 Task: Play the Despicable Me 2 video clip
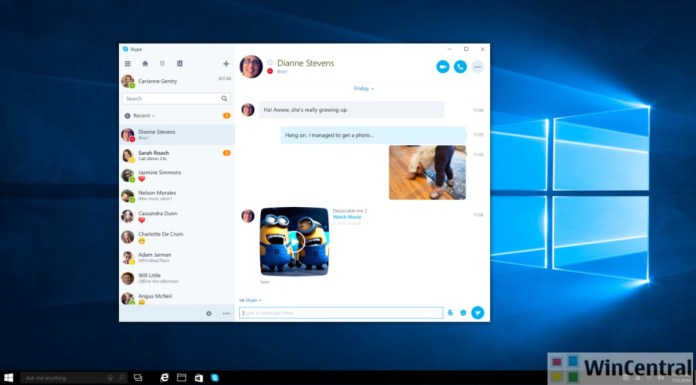click(x=294, y=242)
